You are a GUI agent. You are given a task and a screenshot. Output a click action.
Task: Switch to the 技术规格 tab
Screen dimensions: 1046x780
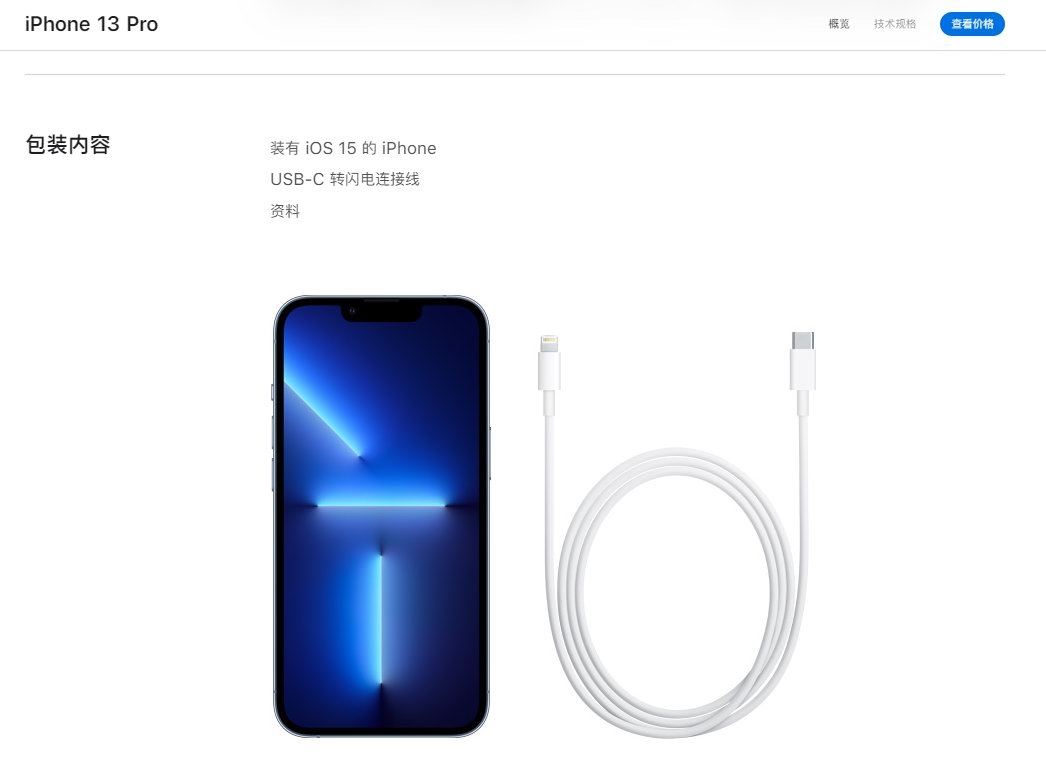pos(895,24)
